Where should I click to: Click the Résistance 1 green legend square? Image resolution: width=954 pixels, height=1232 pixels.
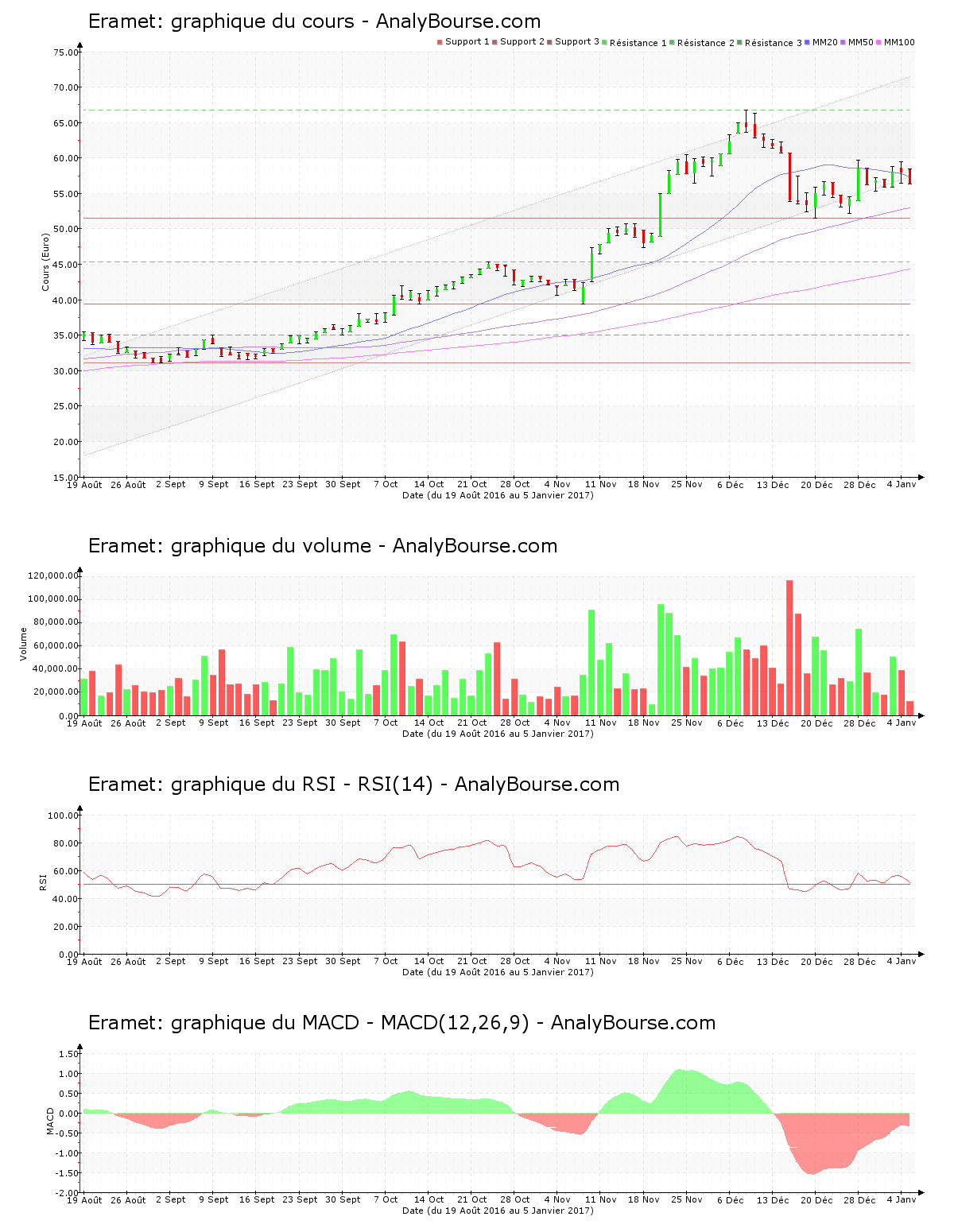(x=605, y=42)
